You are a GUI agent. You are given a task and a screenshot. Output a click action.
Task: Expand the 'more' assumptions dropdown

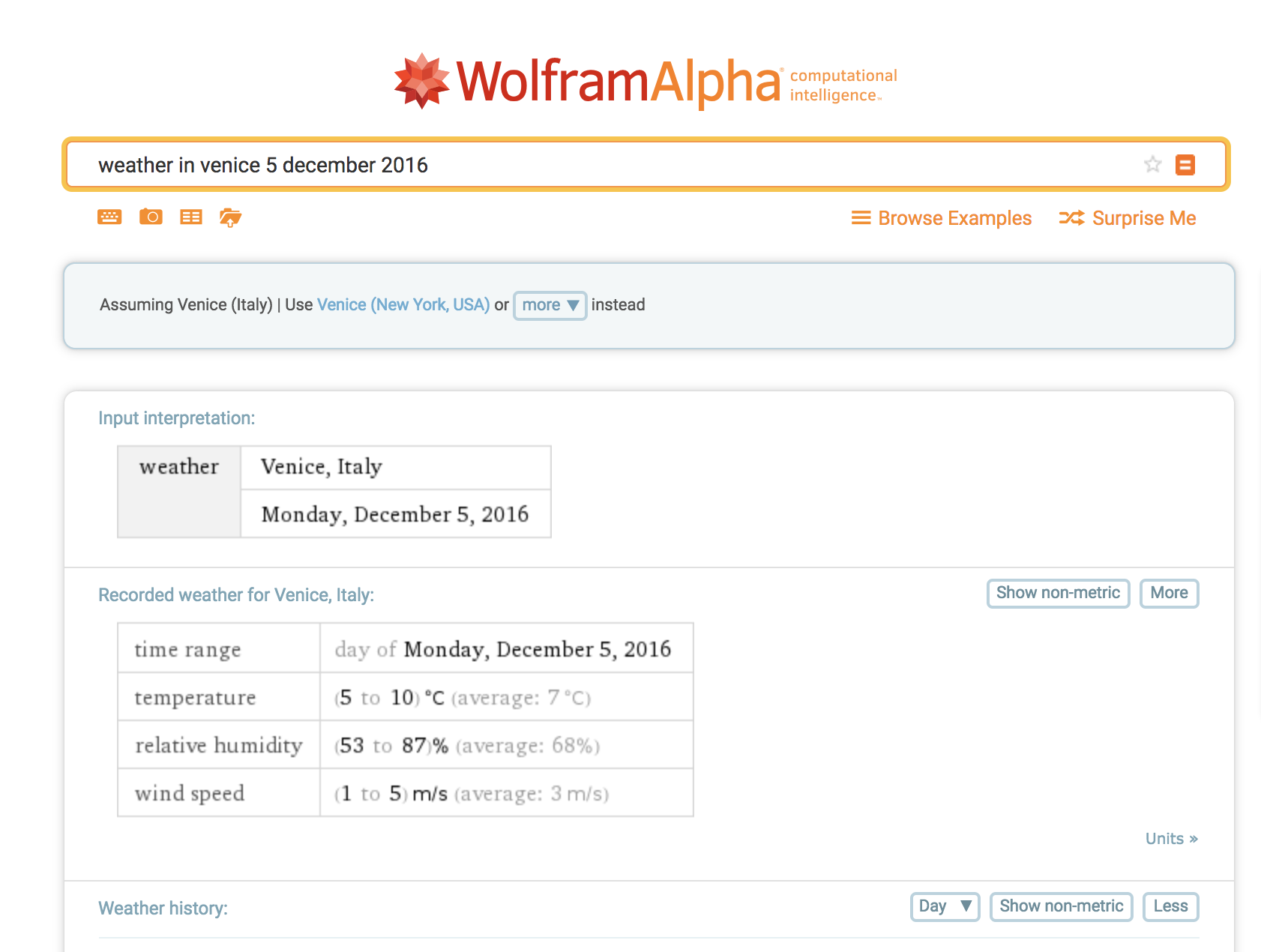(550, 305)
